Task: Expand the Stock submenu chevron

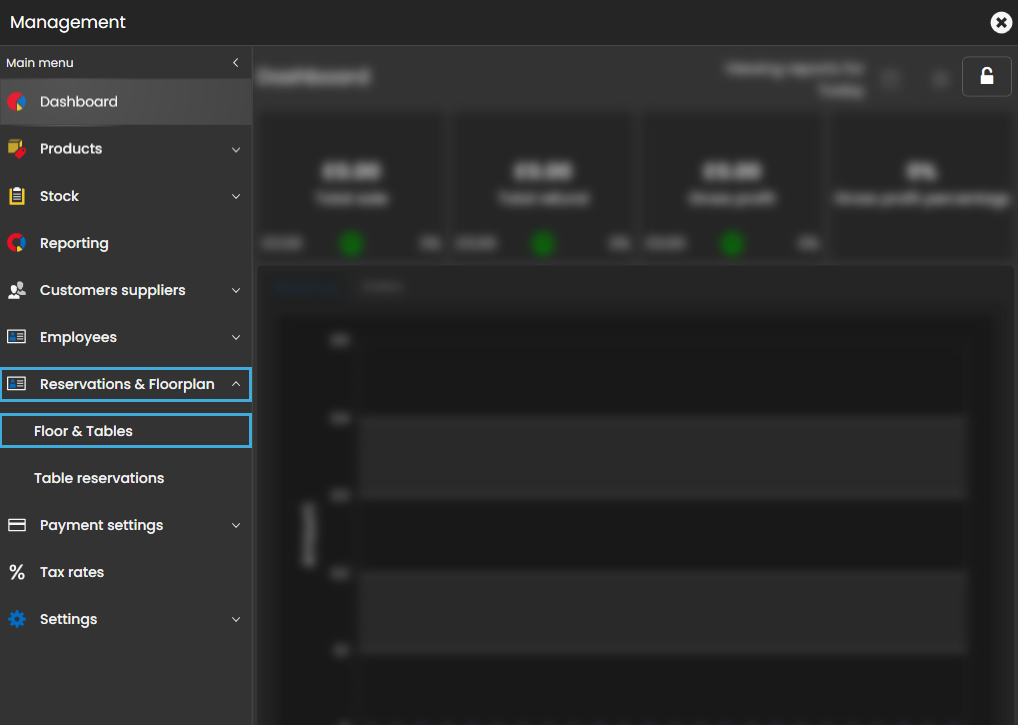Action: coord(236,197)
